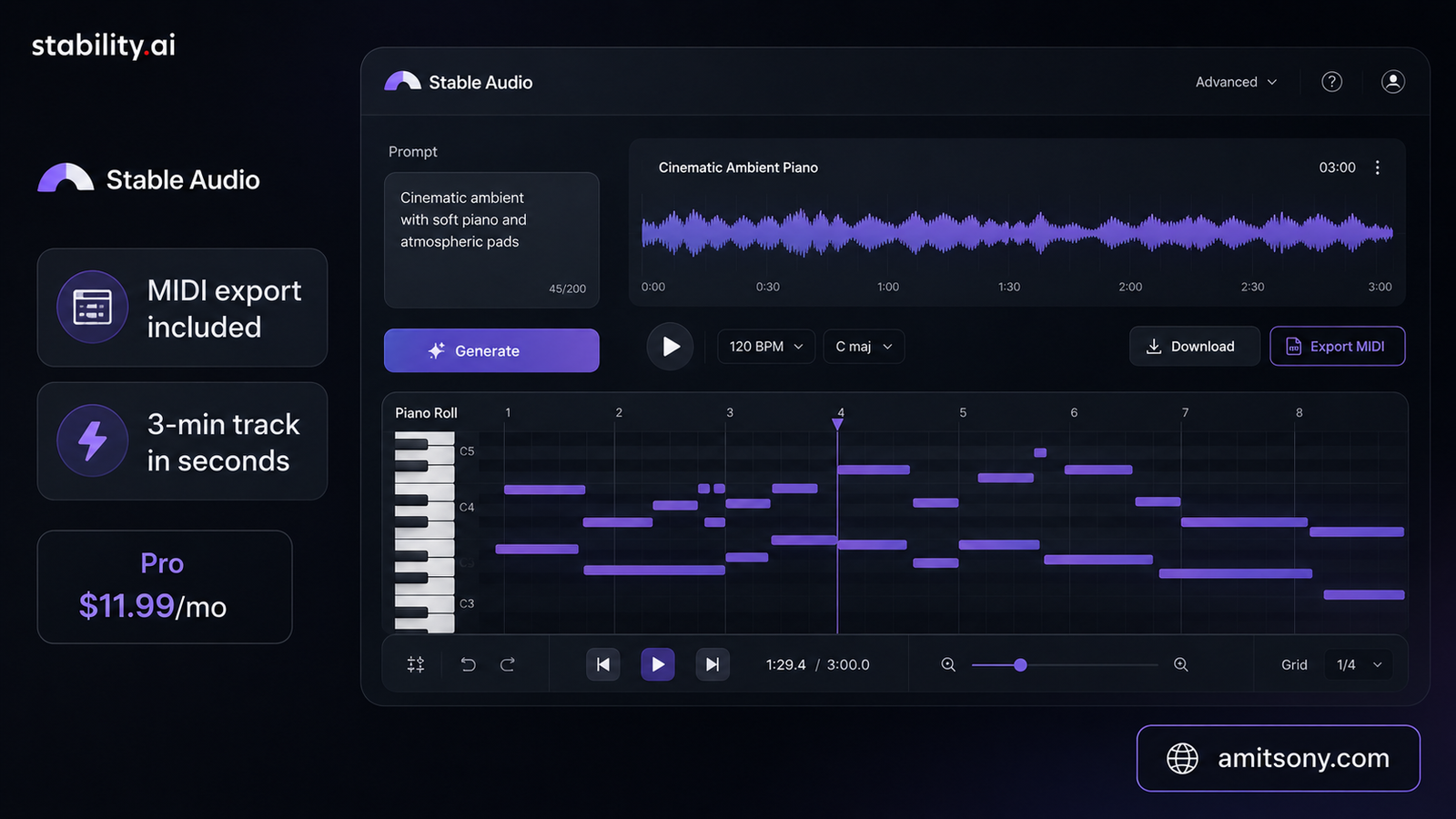Image resolution: width=1456 pixels, height=819 pixels.
Task: Click the zoom in magnifier icon
Action: point(1181,664)
